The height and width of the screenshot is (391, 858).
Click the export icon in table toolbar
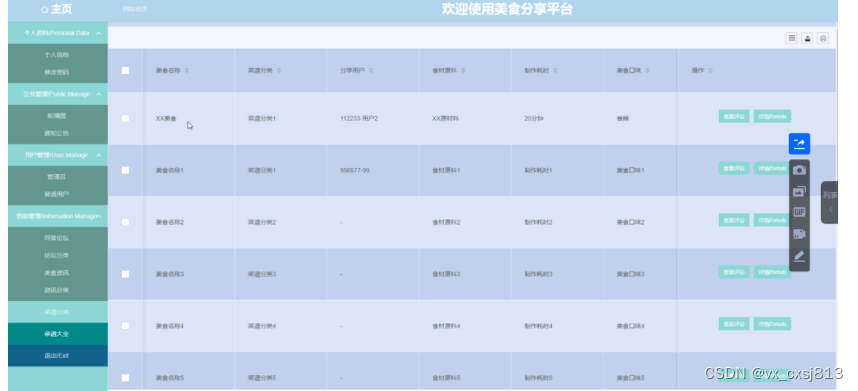[807, 38]
